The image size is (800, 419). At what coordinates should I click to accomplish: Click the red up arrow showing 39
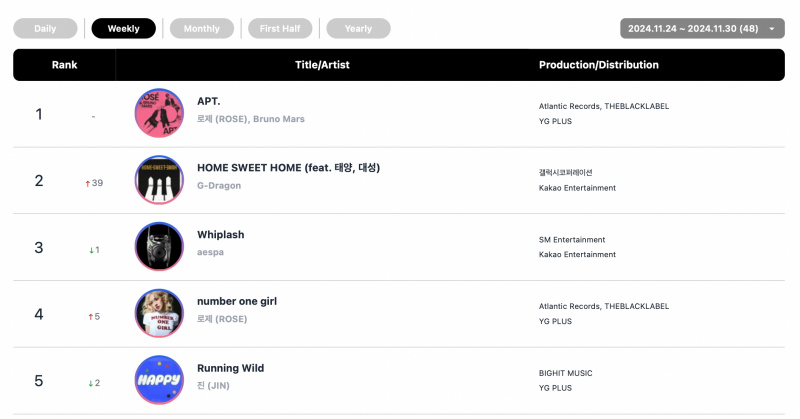(88, 183)
